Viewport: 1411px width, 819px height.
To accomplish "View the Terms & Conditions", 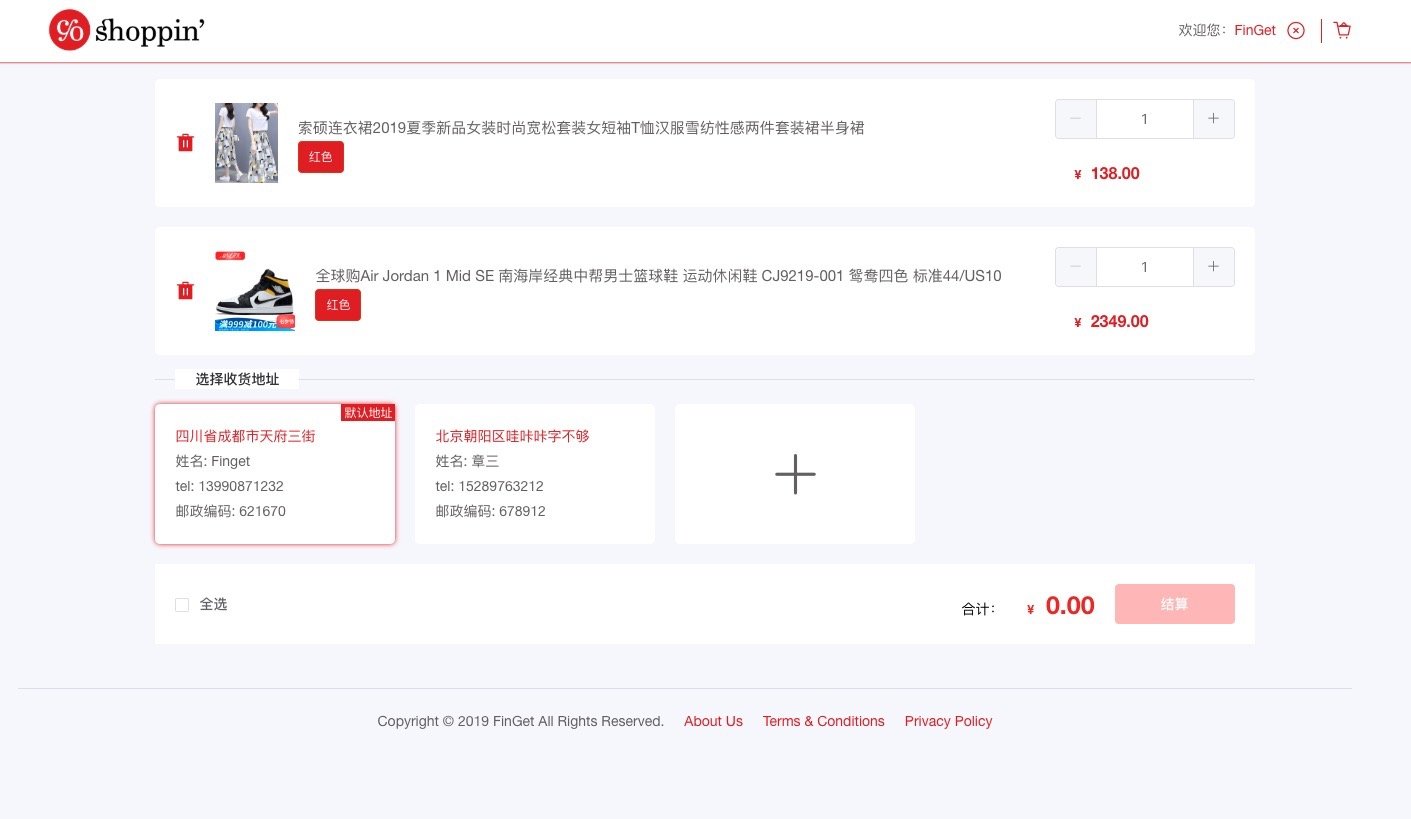I will [823, 721].
